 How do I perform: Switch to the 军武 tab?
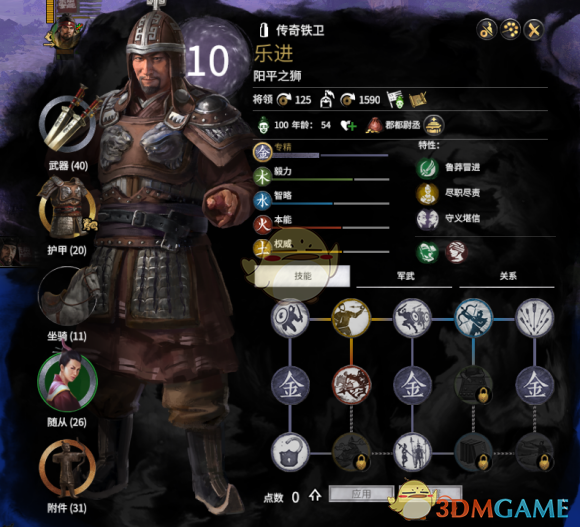pyautogui.click(x=405, y=276)
